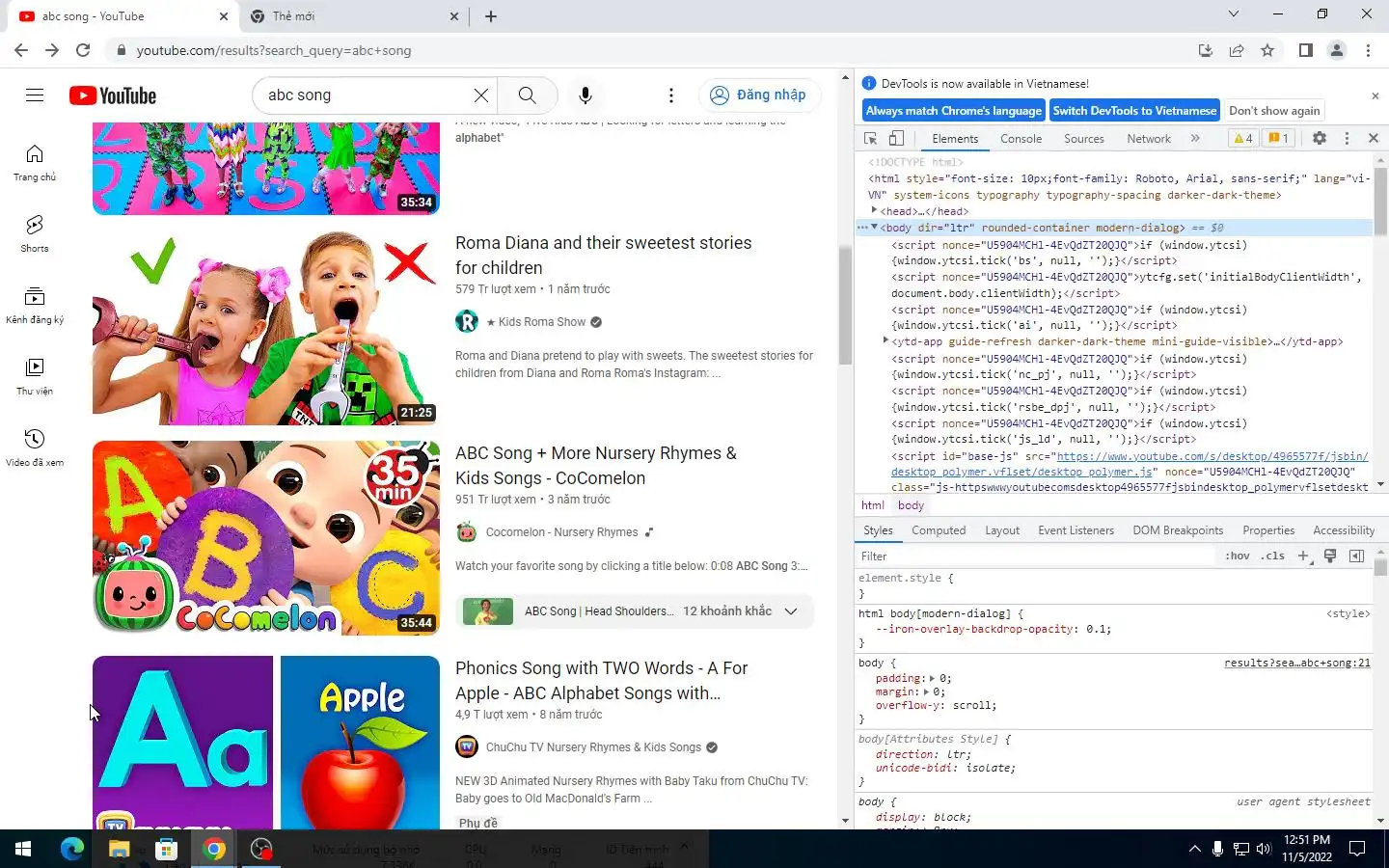This screenshot has height=868, width=1389.
Task: Open the Event Listeners tab
Action: [x=1076, y=530]
